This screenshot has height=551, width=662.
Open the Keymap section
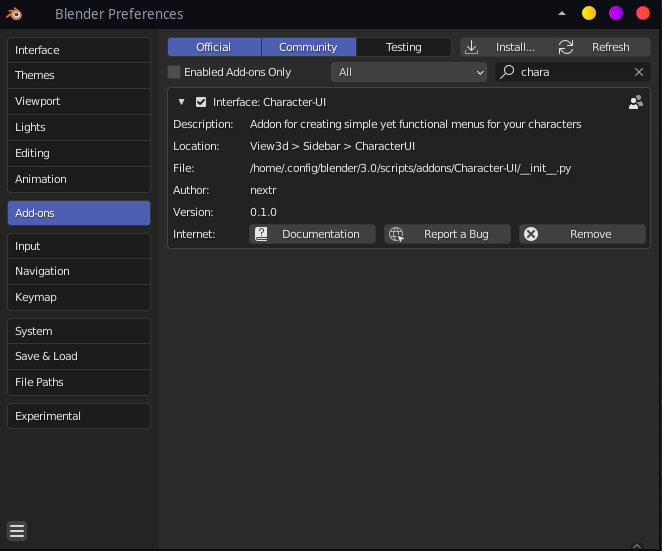pos(79,297)
